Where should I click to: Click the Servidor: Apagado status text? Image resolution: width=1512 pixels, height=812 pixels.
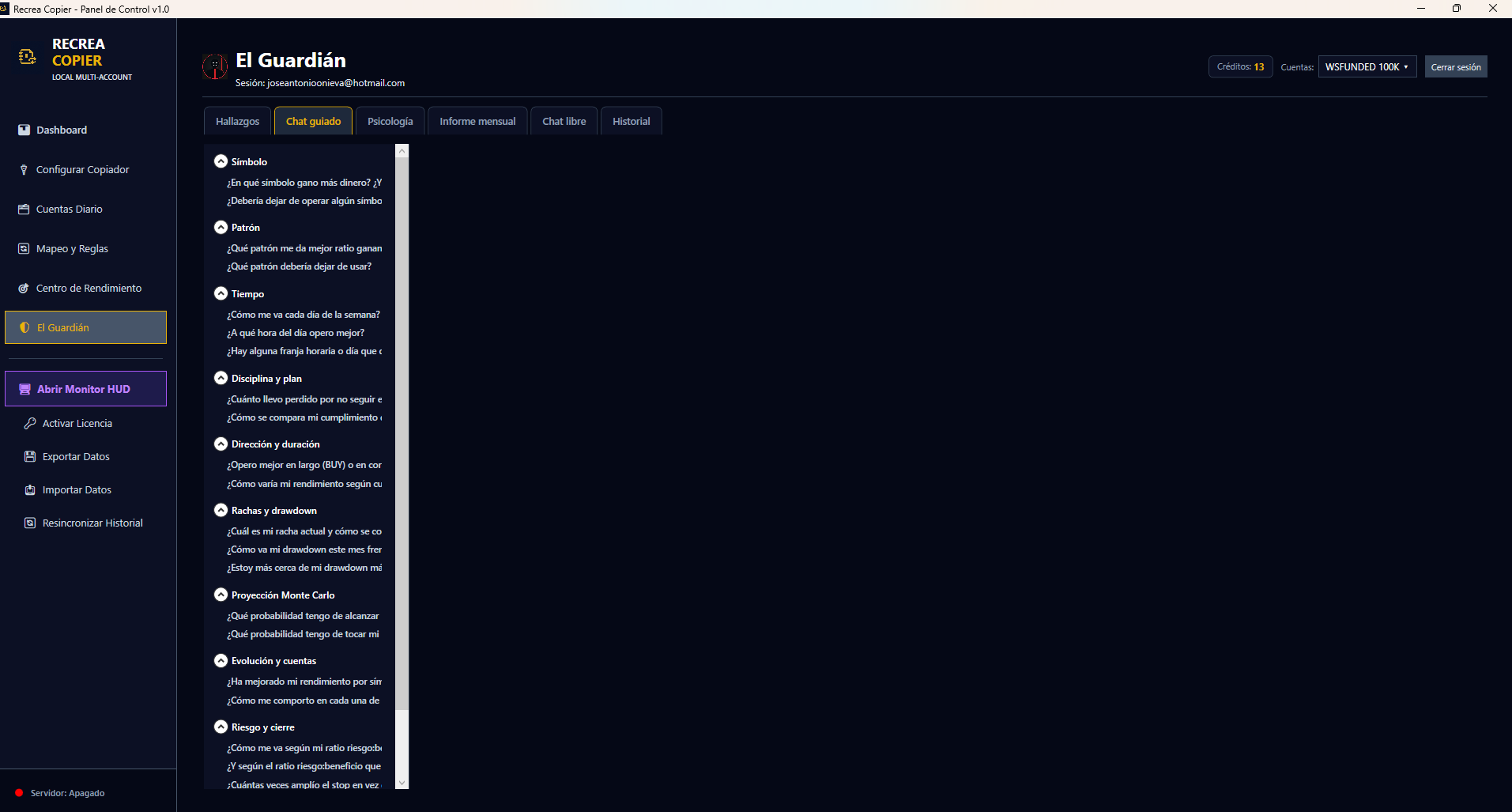click(67, 793)
